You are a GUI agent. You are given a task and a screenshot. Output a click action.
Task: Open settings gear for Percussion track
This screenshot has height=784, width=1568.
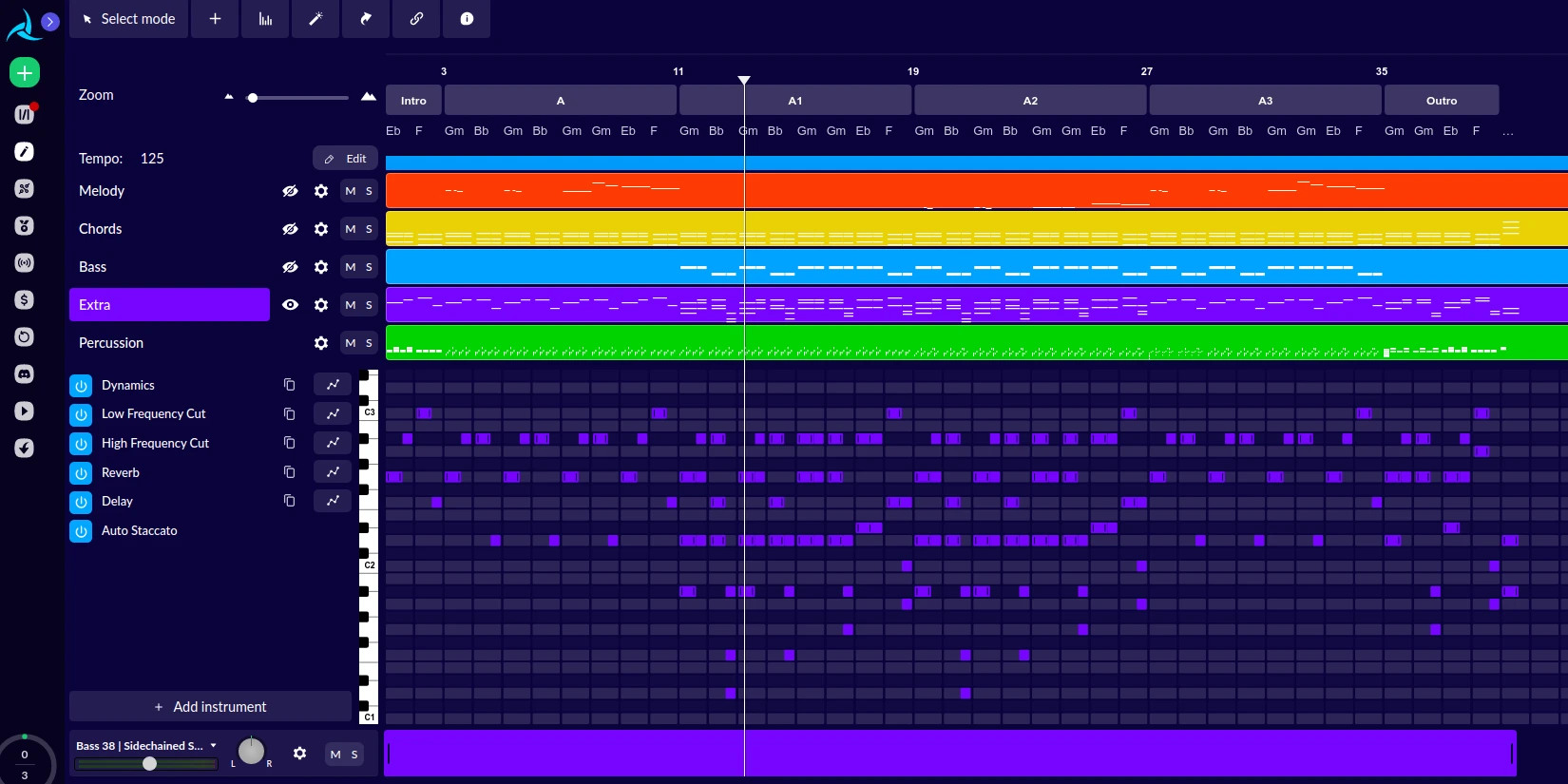tap(321, 343)
